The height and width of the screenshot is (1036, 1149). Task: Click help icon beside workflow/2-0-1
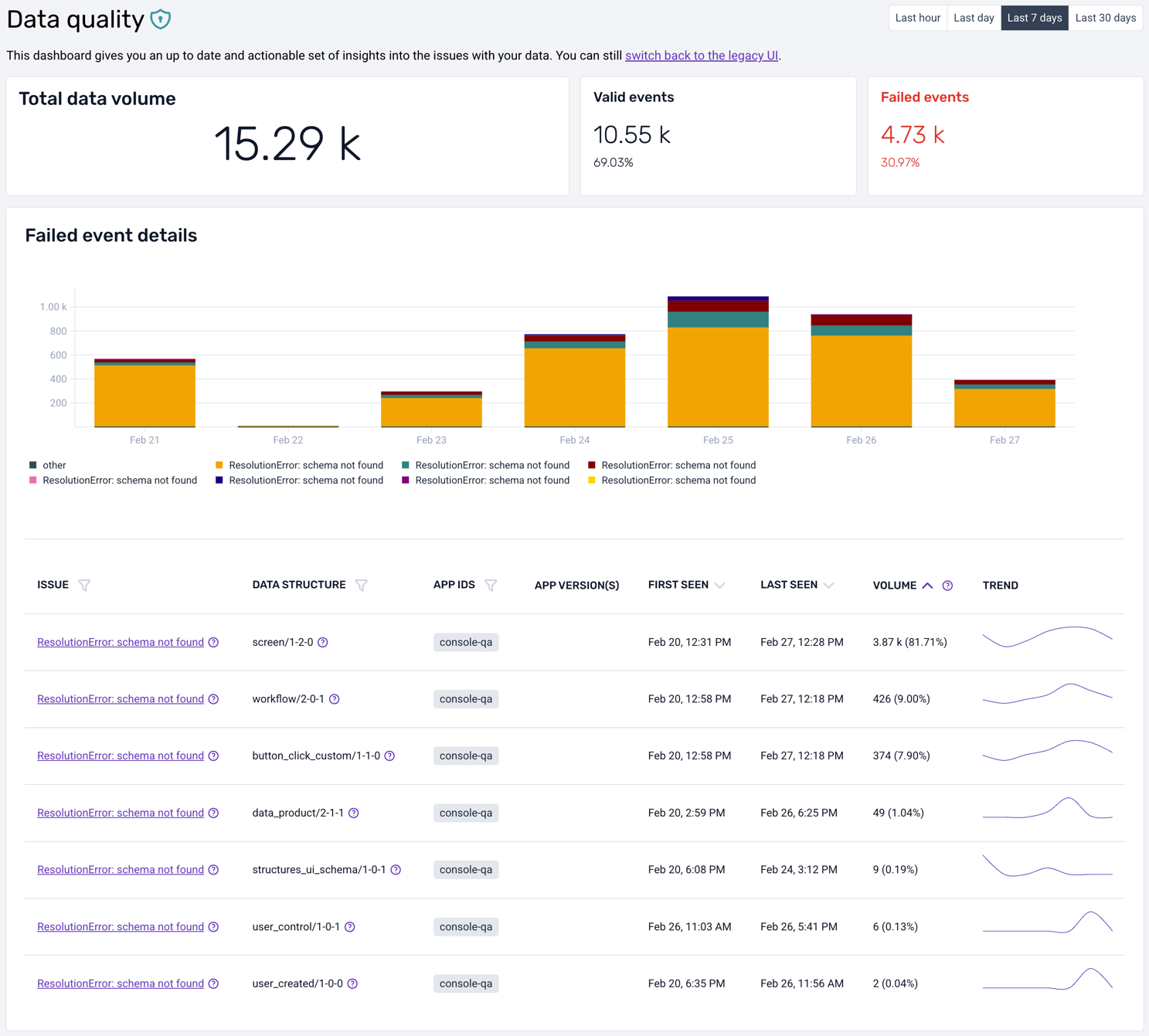click(335, 699)
